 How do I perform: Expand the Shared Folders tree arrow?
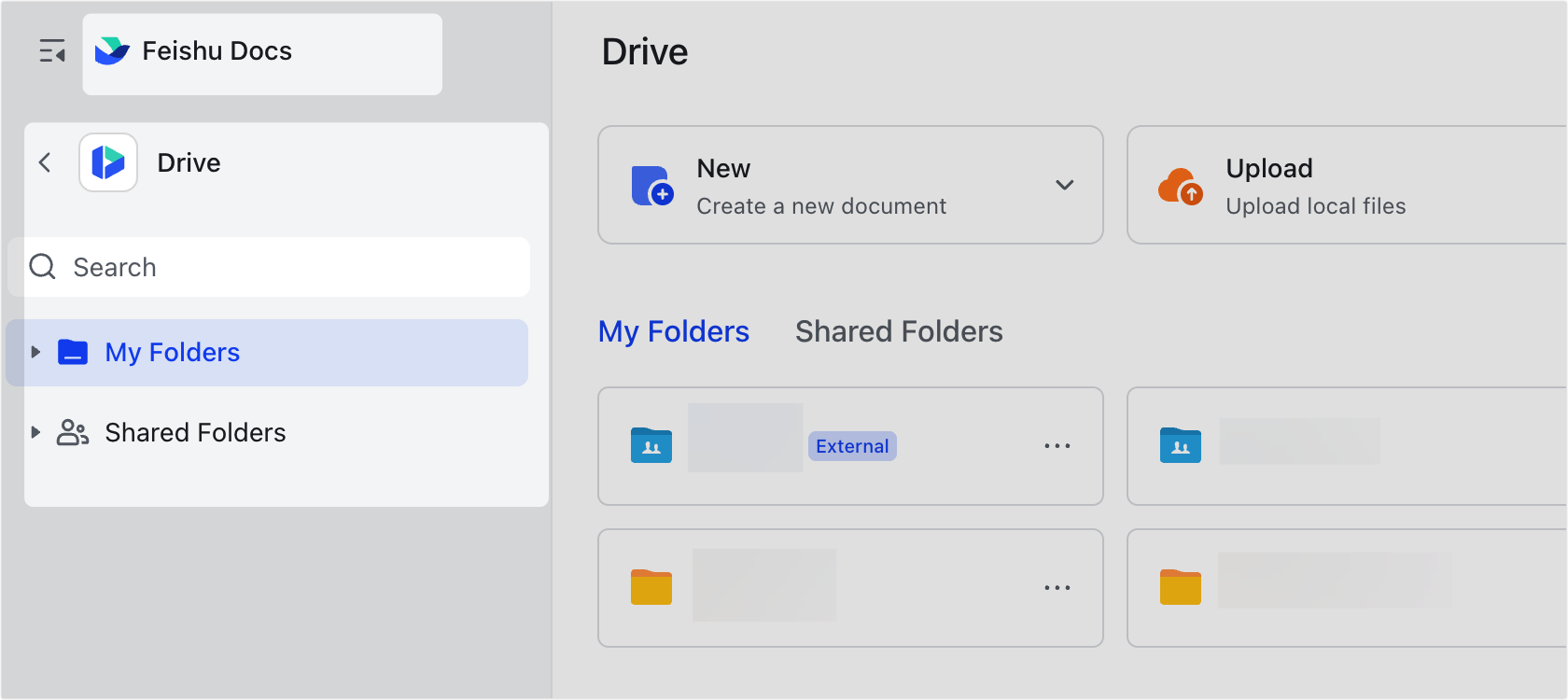(35, 432)
